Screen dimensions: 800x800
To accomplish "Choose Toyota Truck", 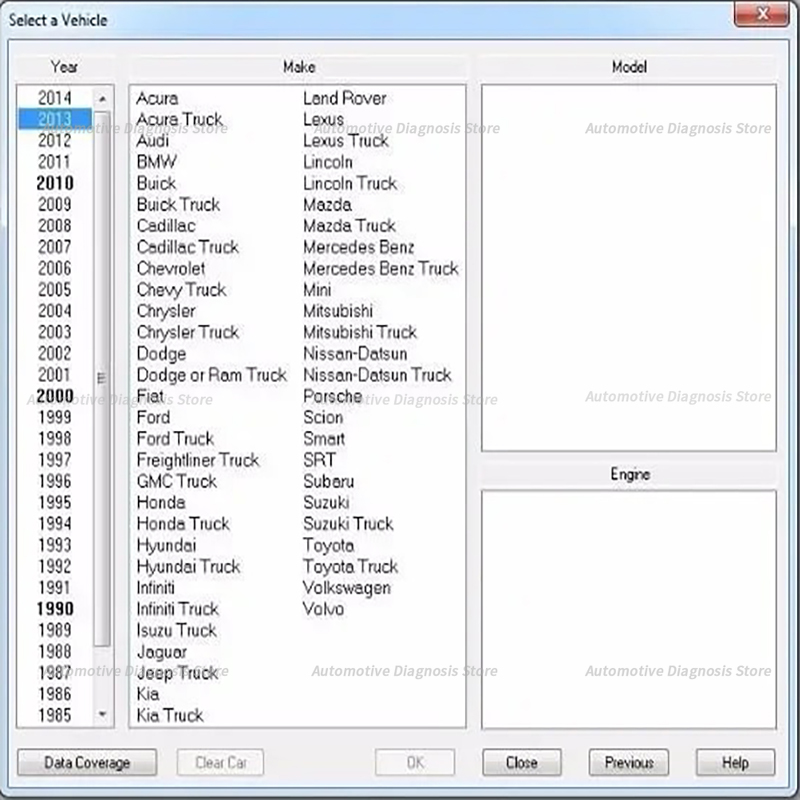I will pyautogui.click(x=351, y=566).
